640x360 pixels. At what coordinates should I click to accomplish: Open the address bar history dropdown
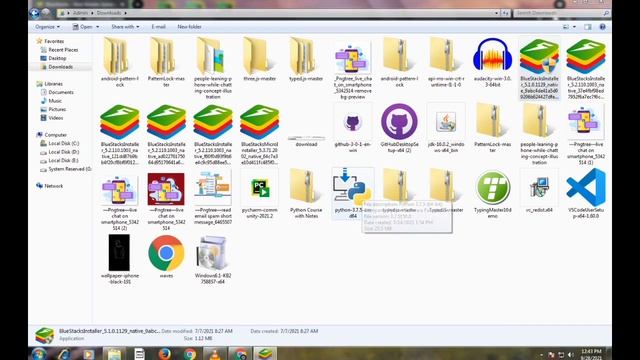(496, 13)
